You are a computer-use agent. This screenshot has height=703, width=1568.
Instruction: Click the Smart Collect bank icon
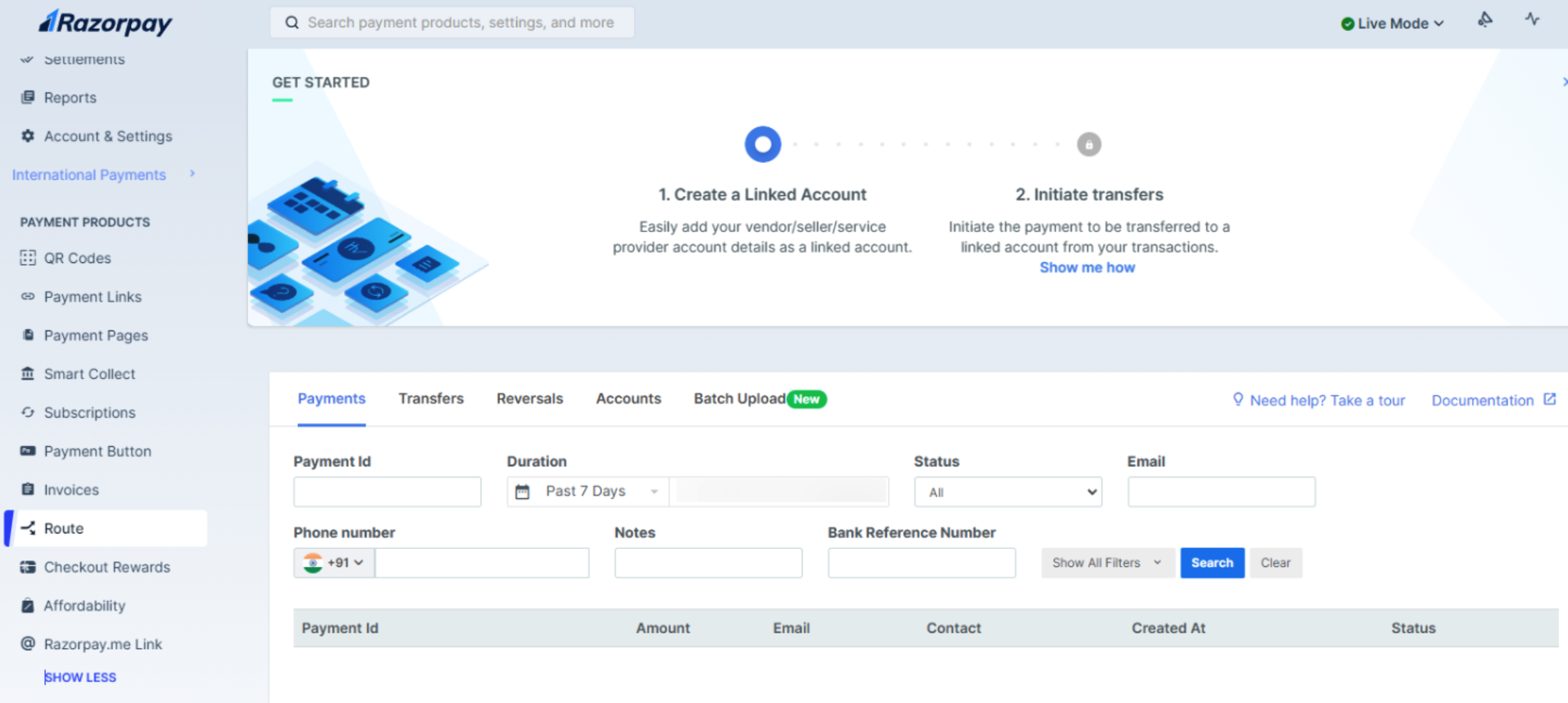click(28, 373)
